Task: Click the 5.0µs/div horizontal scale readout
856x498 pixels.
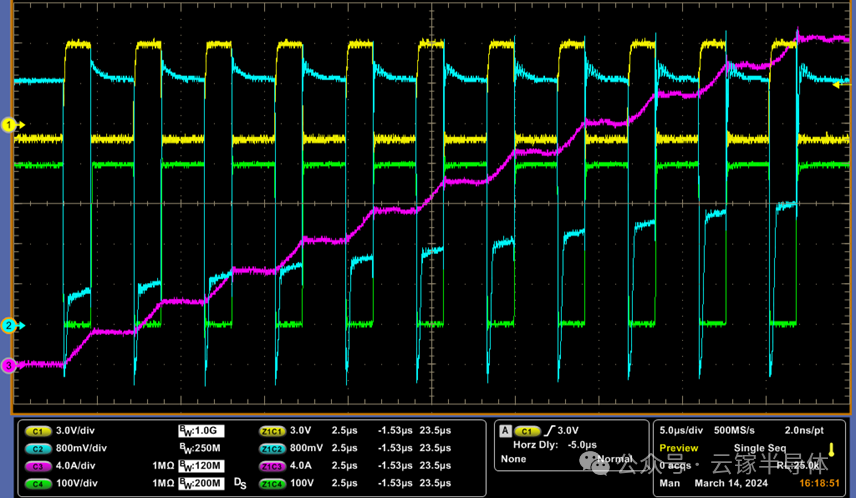Action: click(x=681, y=430)
